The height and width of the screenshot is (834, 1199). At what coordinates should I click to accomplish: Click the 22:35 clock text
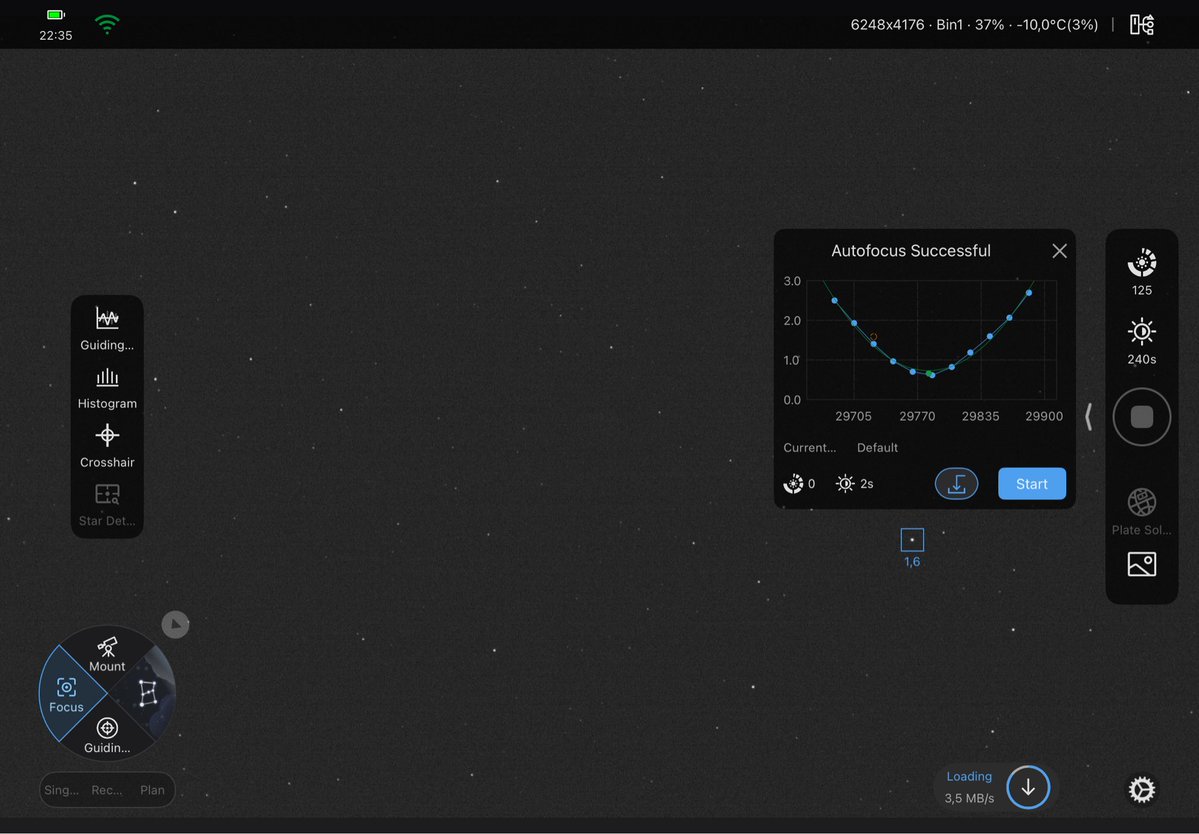point(56,35)
